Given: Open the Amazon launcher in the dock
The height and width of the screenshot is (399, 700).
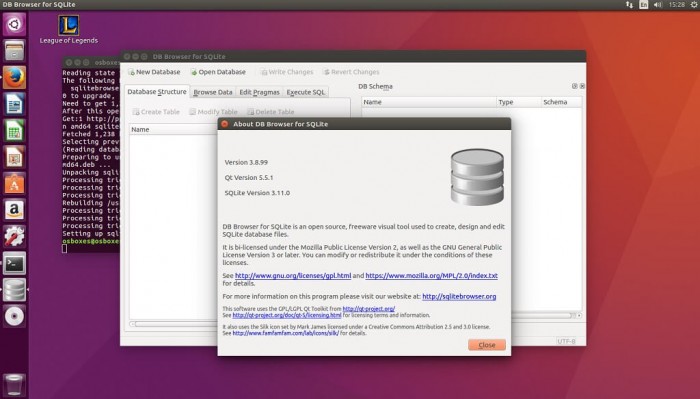Looking at the screenshot, I should 14,210.
